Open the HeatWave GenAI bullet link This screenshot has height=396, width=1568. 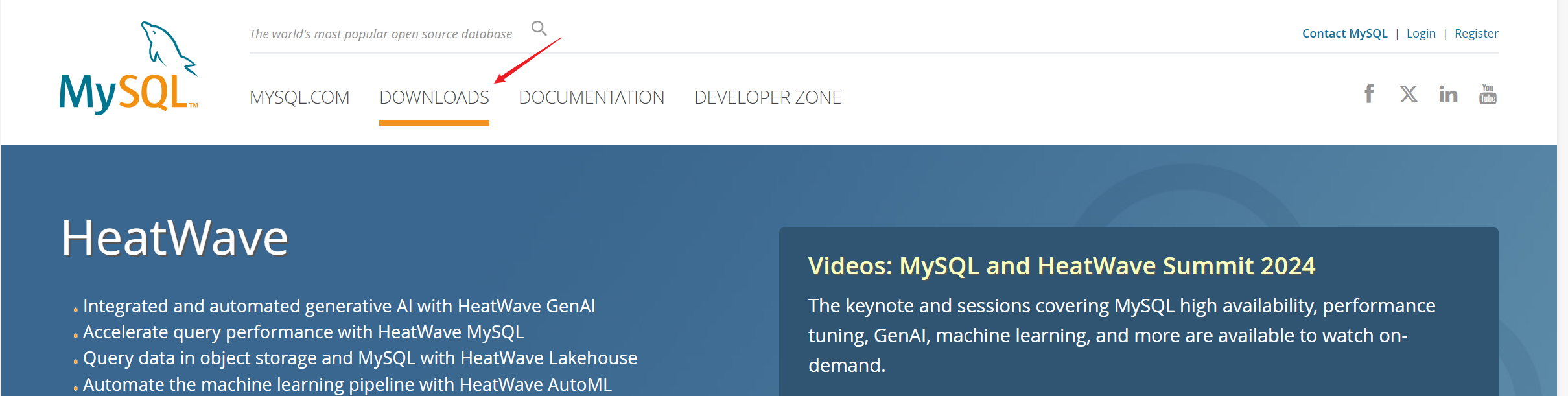339,306
